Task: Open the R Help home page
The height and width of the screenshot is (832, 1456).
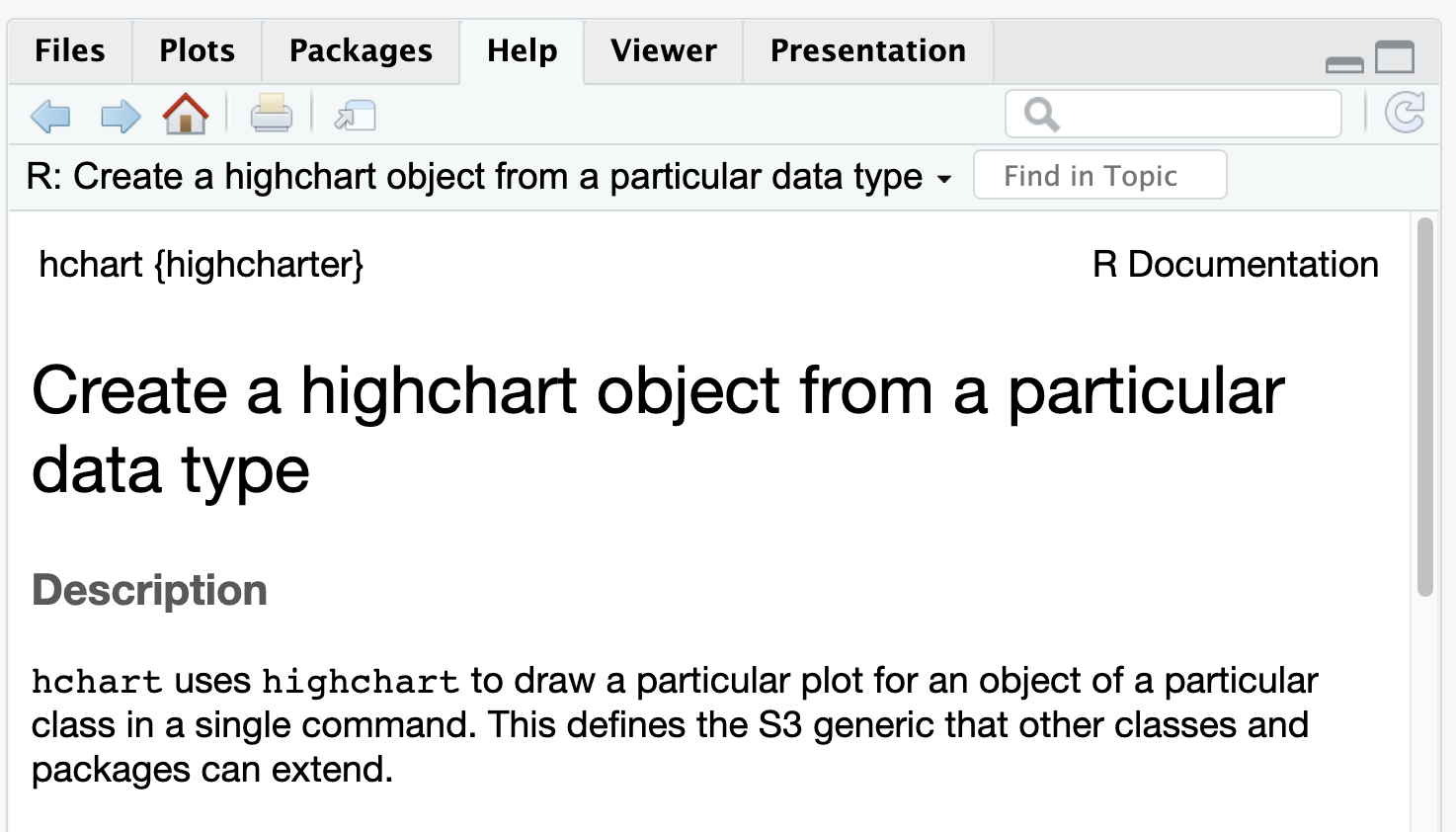Action: coord(186,115)
